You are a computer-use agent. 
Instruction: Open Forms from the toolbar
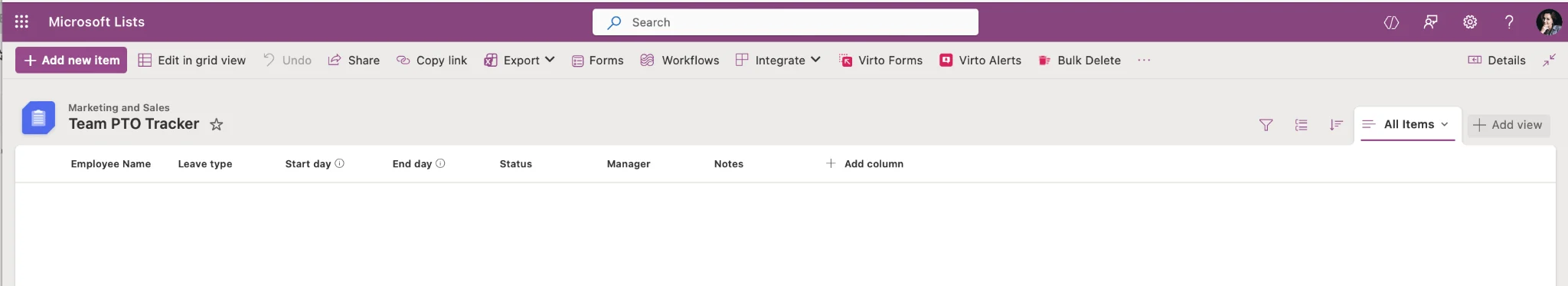[598, 60]
